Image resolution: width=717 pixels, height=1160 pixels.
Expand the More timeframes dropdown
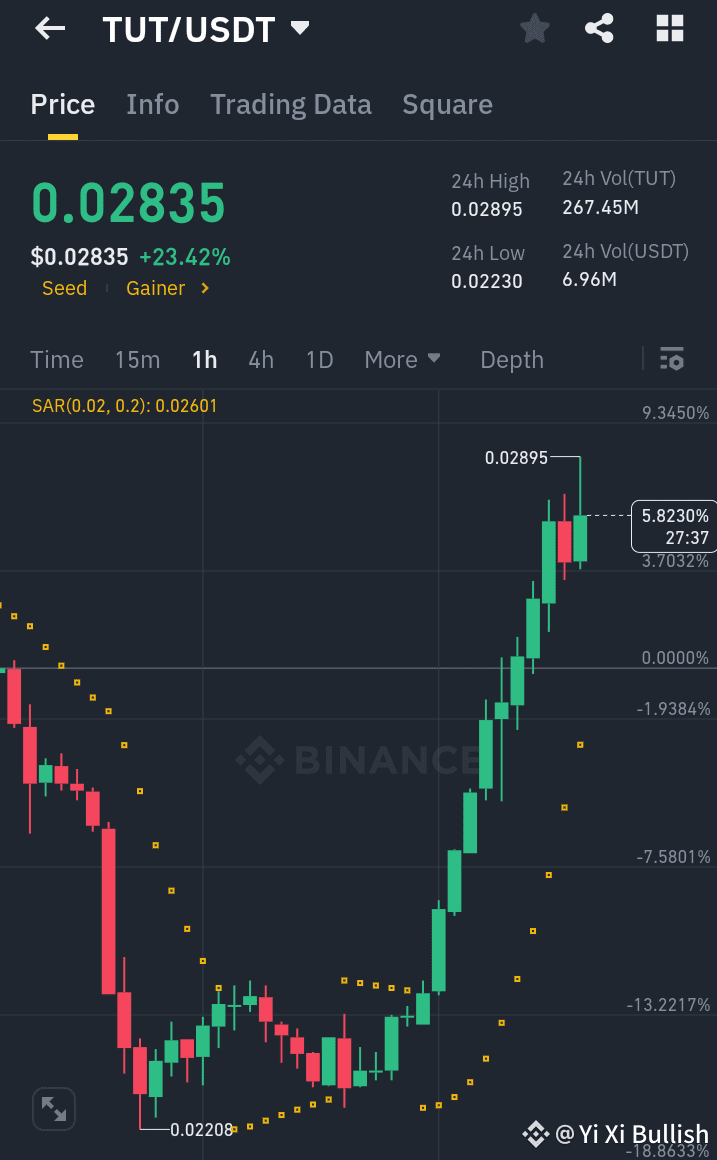click(403, 359)
